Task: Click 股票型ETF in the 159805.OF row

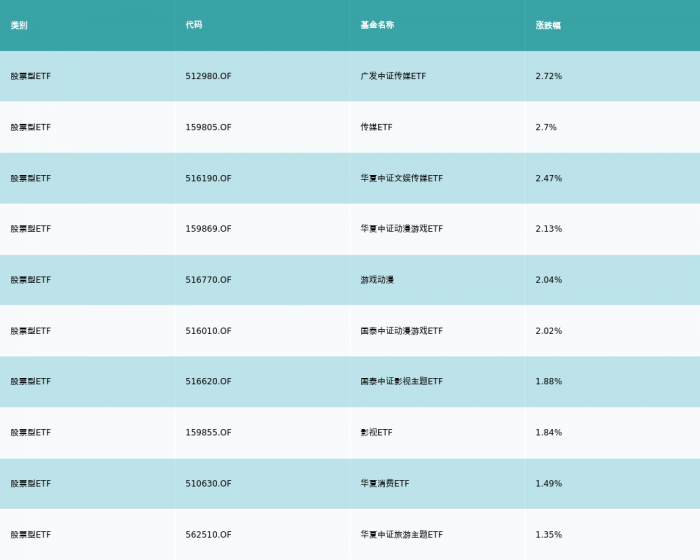Action: tap(31, 127)
